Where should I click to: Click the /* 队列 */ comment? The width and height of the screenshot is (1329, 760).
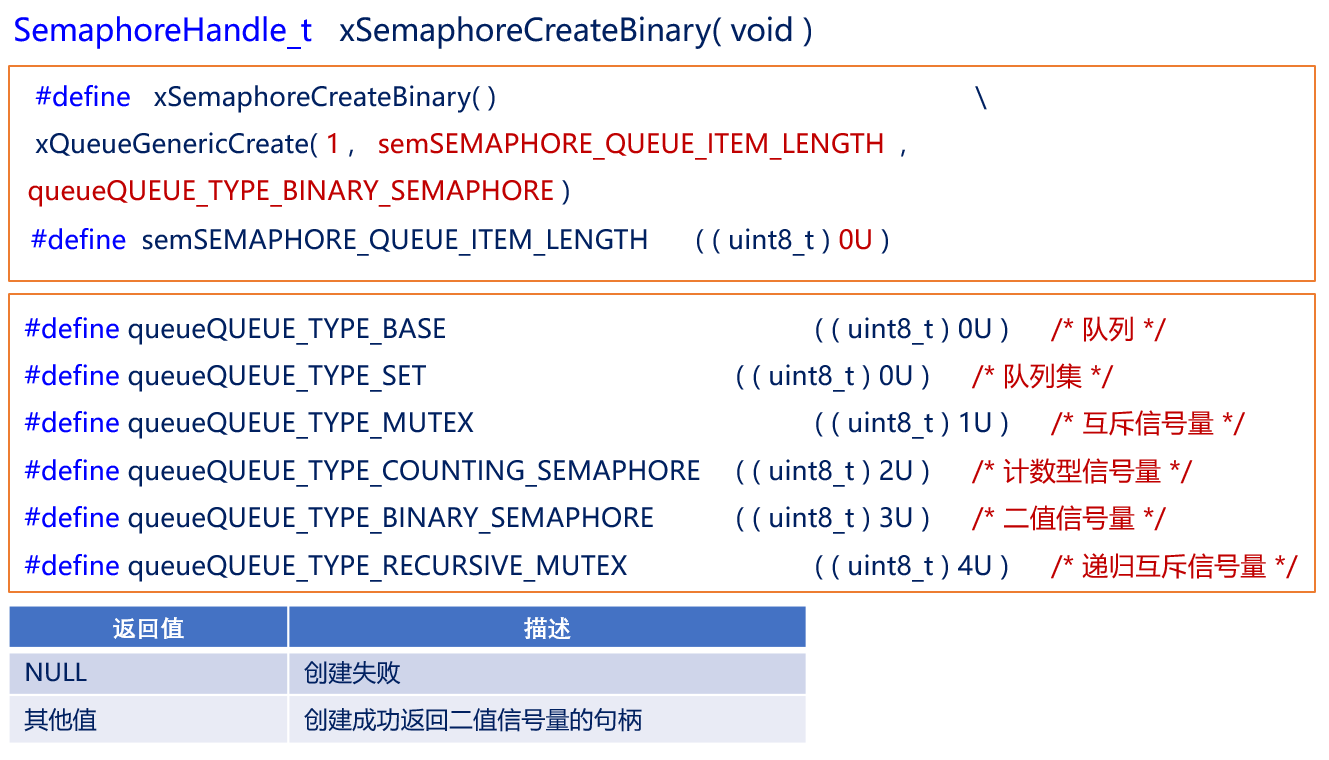[x=1108, y=329]
